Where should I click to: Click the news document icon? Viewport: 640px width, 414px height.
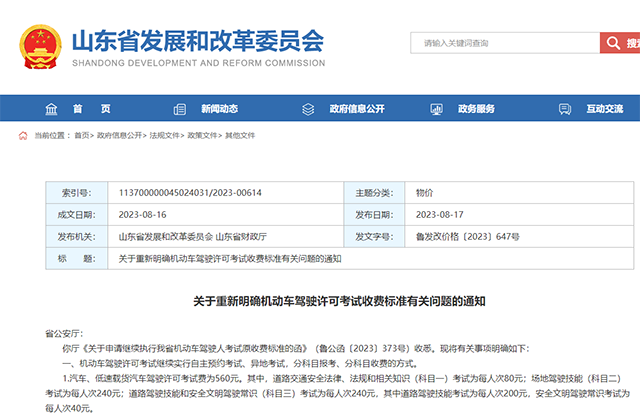[180, 108]
